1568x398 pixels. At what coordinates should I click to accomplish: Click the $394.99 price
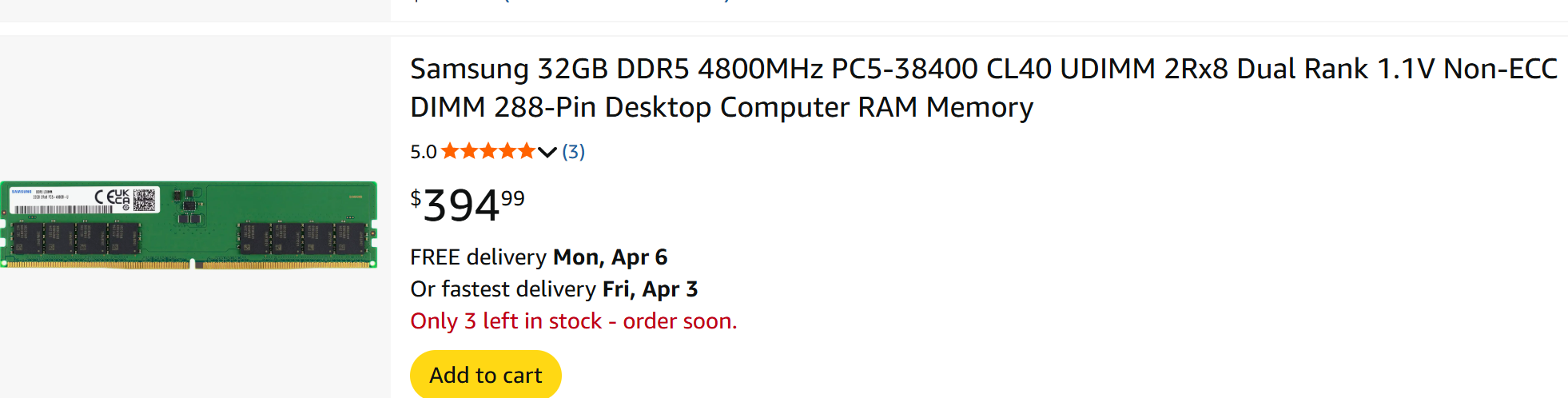468,205
